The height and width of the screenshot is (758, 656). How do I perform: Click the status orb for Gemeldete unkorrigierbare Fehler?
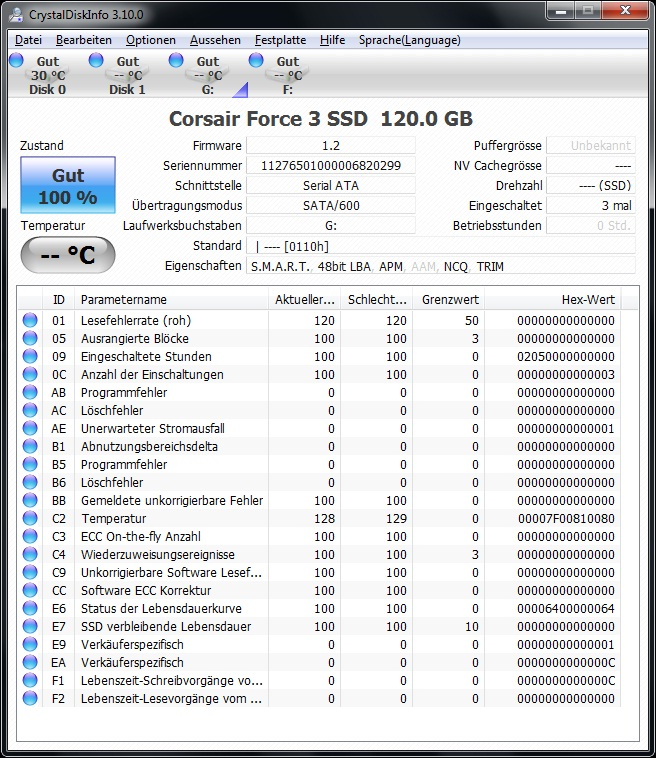[x=30, y=500]
